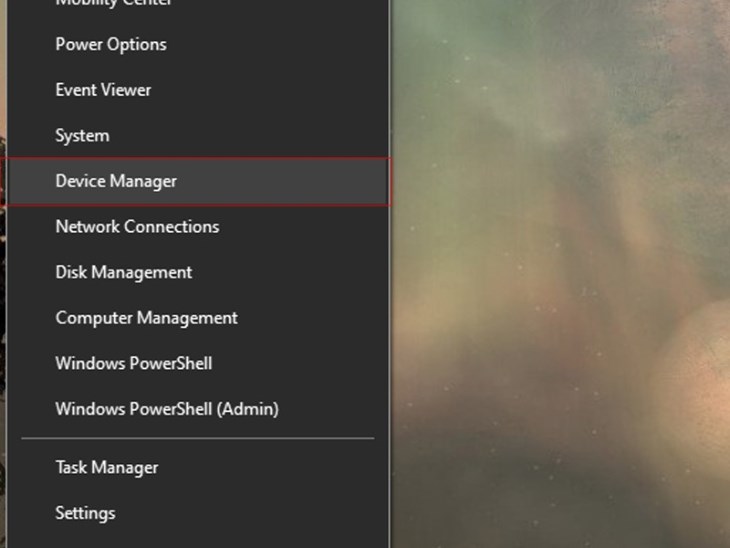Start Windows PowerShell (non-admin)
Image resolution: width=730 pixels, height=548 pixels.
click(x=133, y=363)
